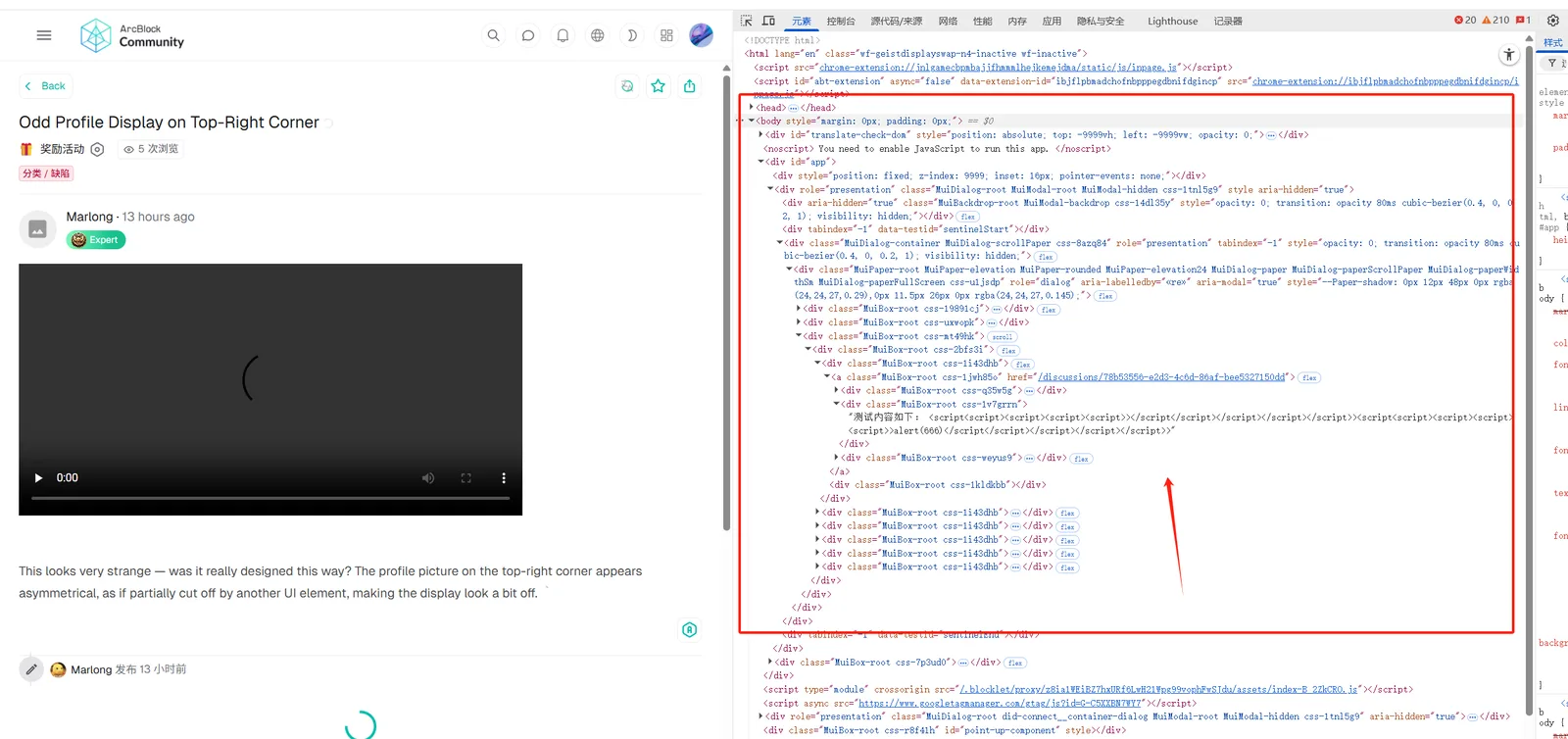Viewport: 1568px width, 739px height.
Task: Expand the css-7p3ud0 div node
Action: point(770,663)
